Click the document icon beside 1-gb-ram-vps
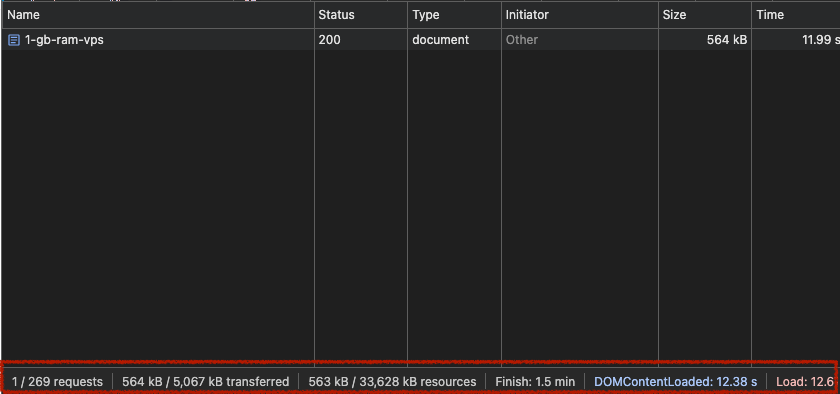840x394 pixels. [14, 40]
